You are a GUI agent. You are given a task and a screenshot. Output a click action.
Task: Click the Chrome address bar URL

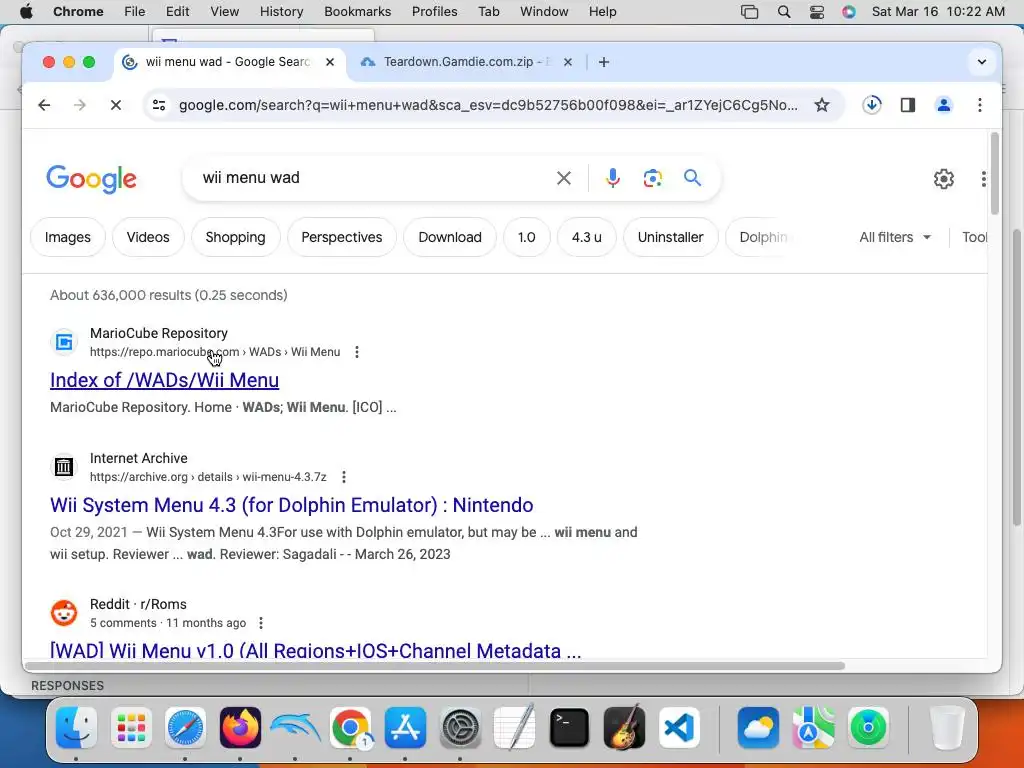[x=488, y=105]
